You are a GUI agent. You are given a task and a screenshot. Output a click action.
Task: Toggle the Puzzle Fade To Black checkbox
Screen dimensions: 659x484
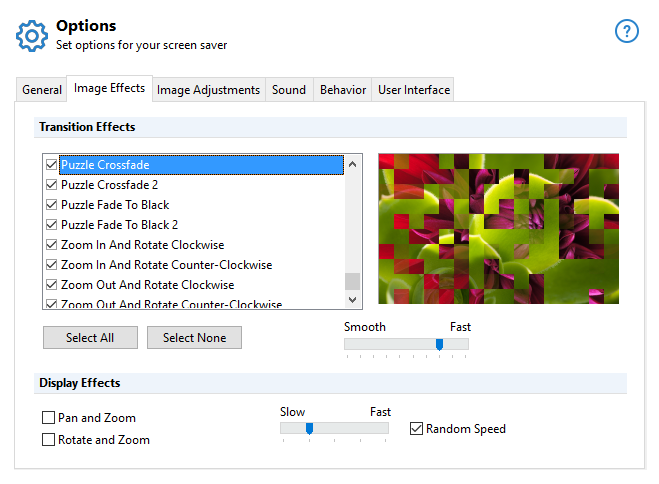(52, 205)
